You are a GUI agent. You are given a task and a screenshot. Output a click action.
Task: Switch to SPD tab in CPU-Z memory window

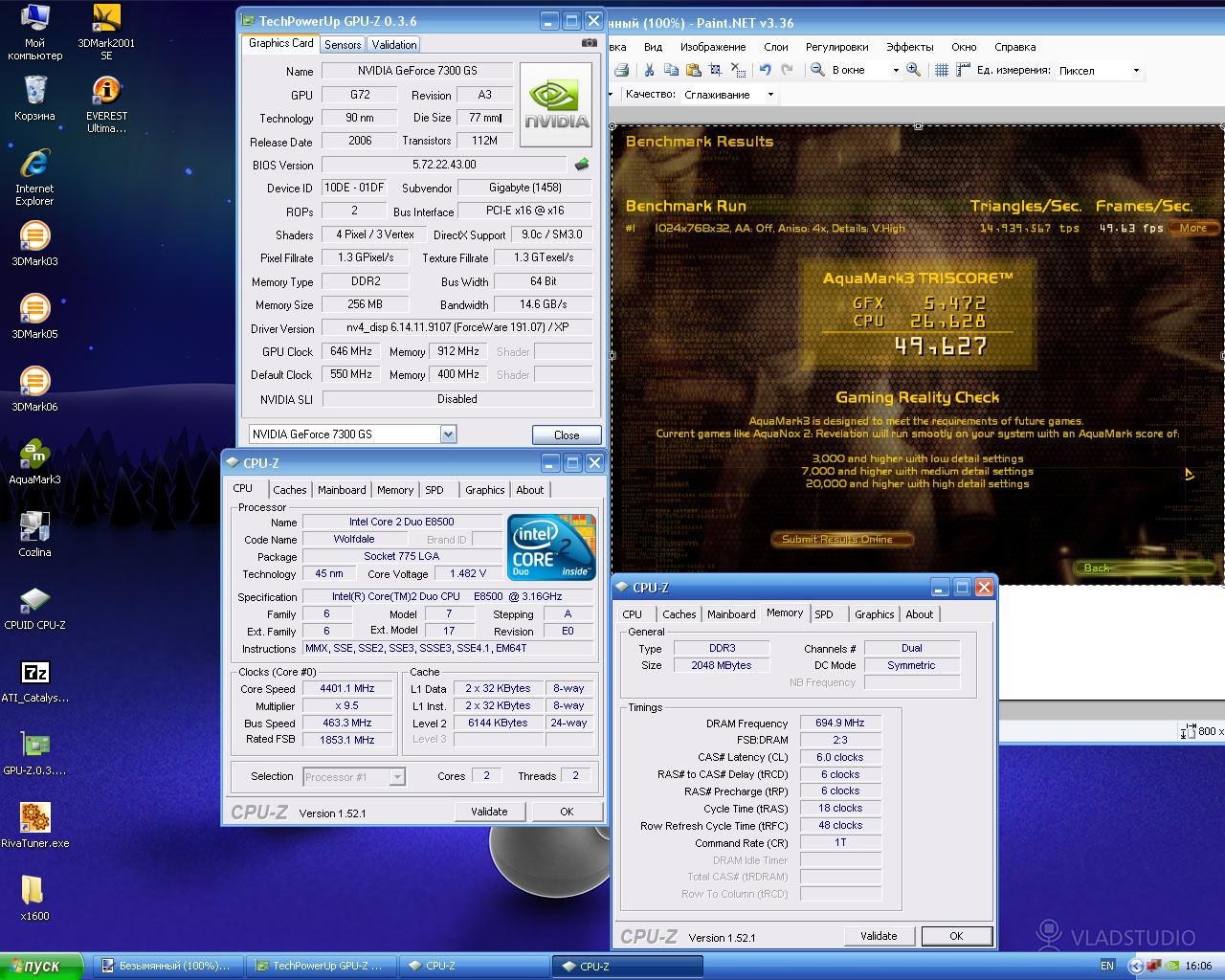click(x=824, y=614)
